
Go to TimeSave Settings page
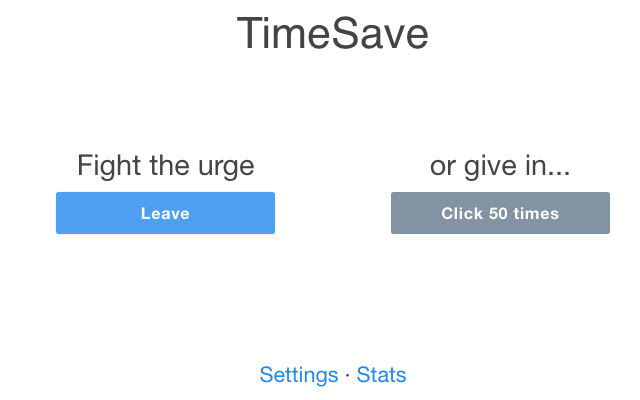(298, 375)
